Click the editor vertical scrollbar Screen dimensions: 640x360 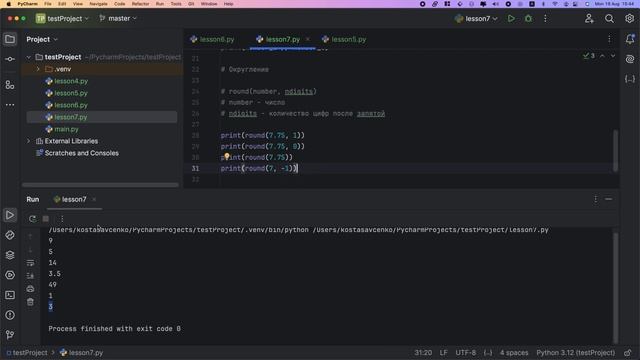click(616, 150)
